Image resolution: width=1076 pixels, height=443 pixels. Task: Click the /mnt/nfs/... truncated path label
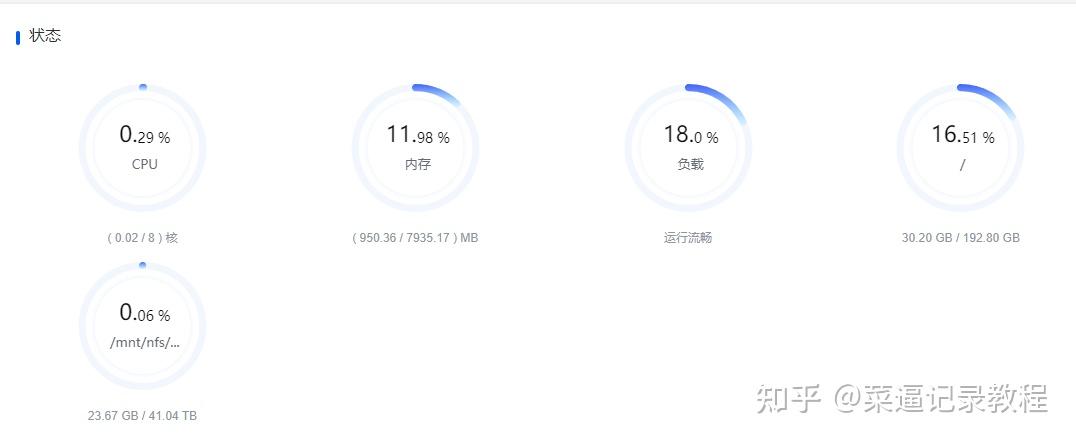(x=145, y=342)
